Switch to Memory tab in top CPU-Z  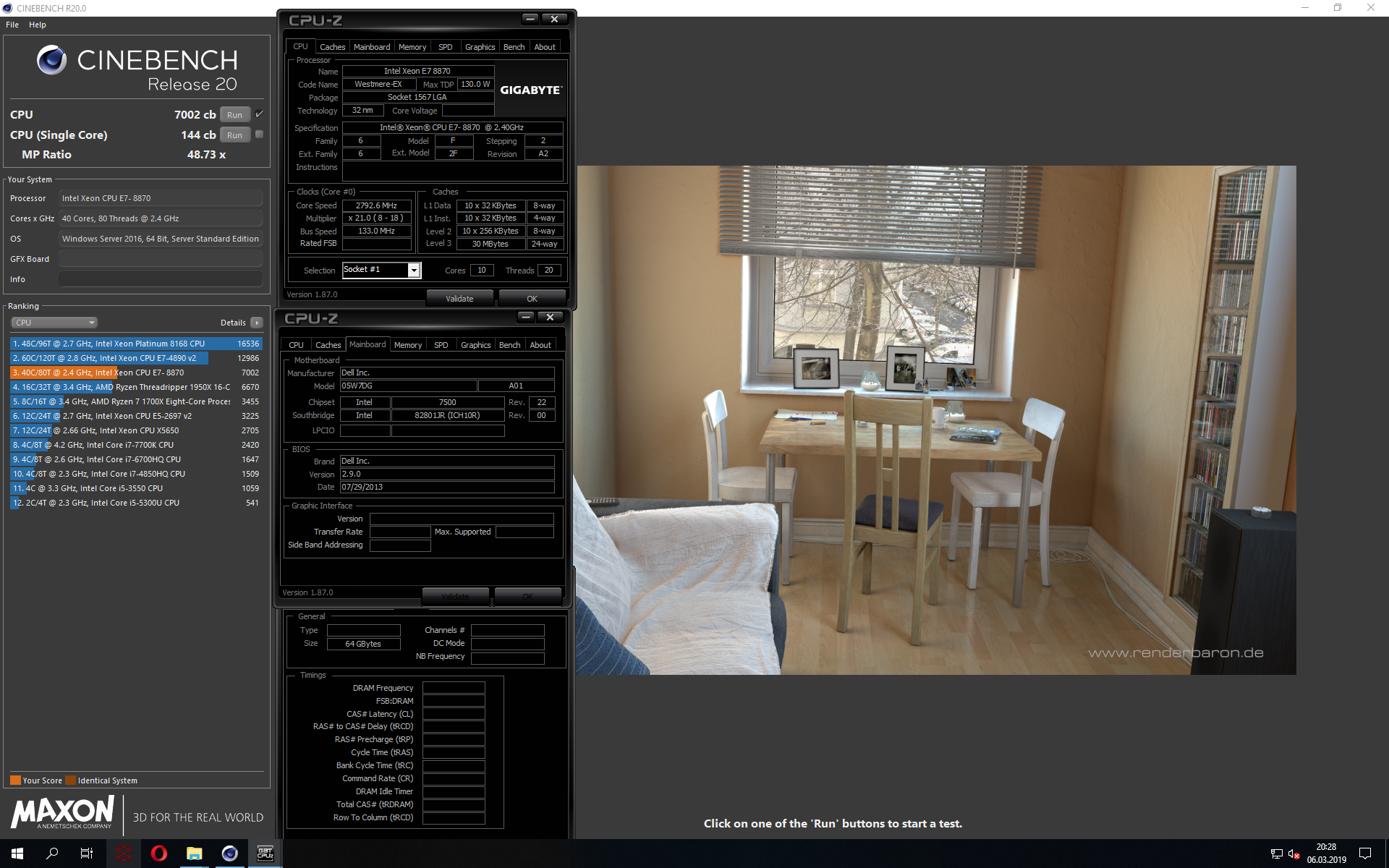tap(412, 47)
